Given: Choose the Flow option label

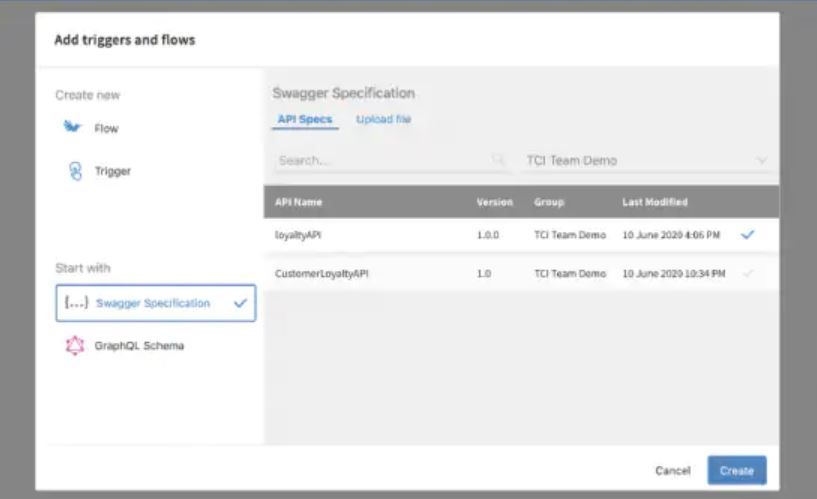Looking at the screenshot, I should click(x=106, y=129).
